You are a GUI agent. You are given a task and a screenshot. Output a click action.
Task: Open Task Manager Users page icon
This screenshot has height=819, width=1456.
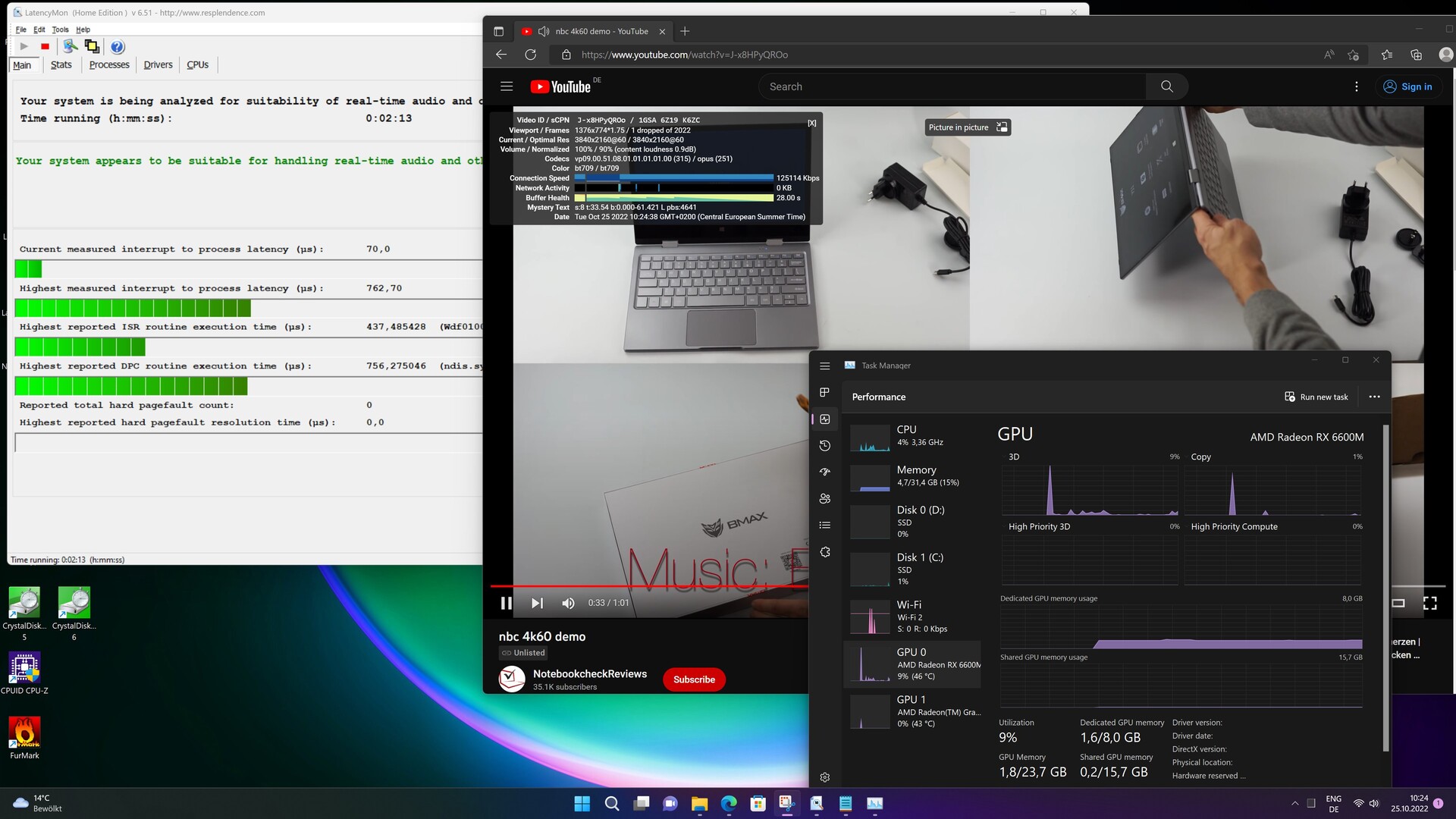tap(825, 499)
